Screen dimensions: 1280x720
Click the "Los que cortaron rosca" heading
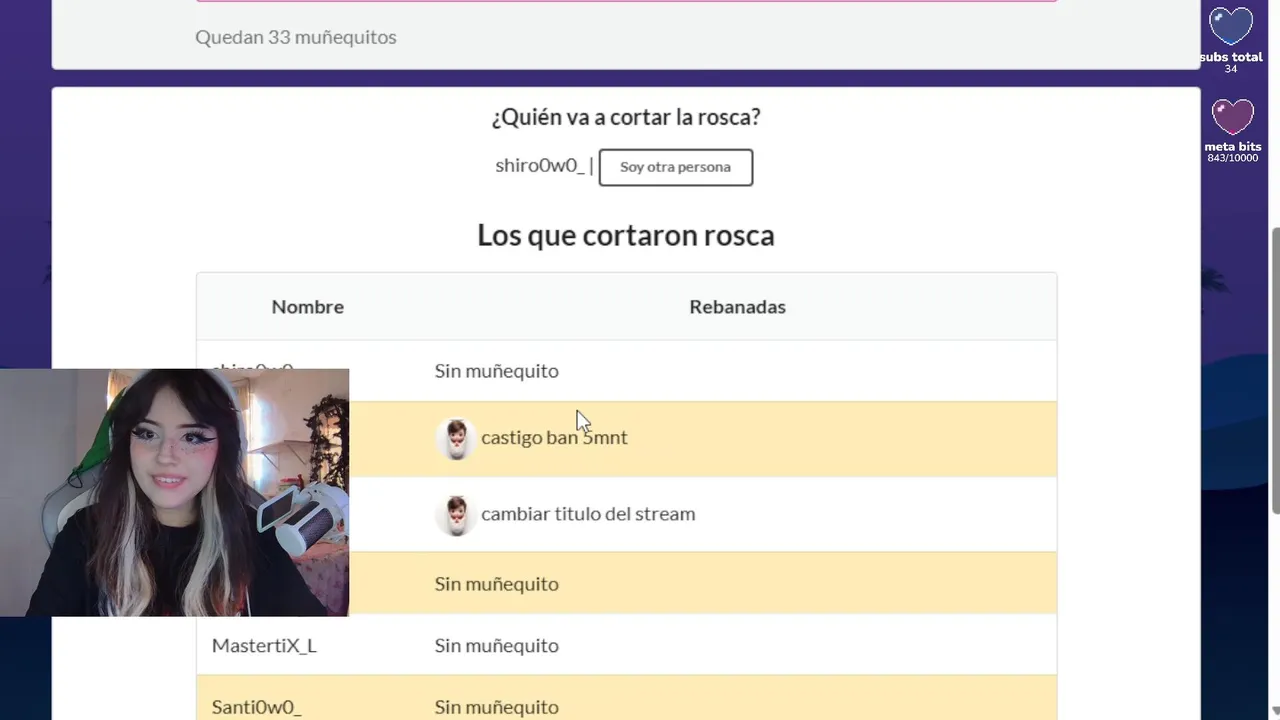[625, 235]
